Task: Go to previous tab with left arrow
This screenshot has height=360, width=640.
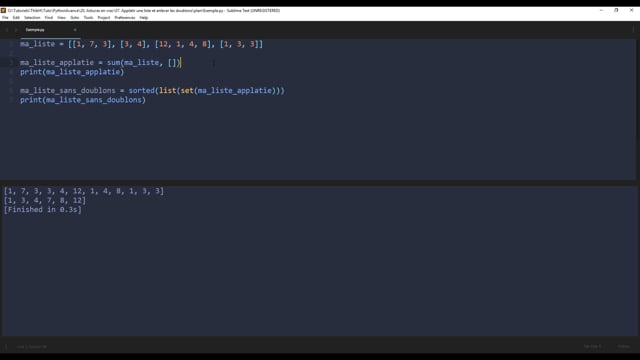Action: click(7, 30)
